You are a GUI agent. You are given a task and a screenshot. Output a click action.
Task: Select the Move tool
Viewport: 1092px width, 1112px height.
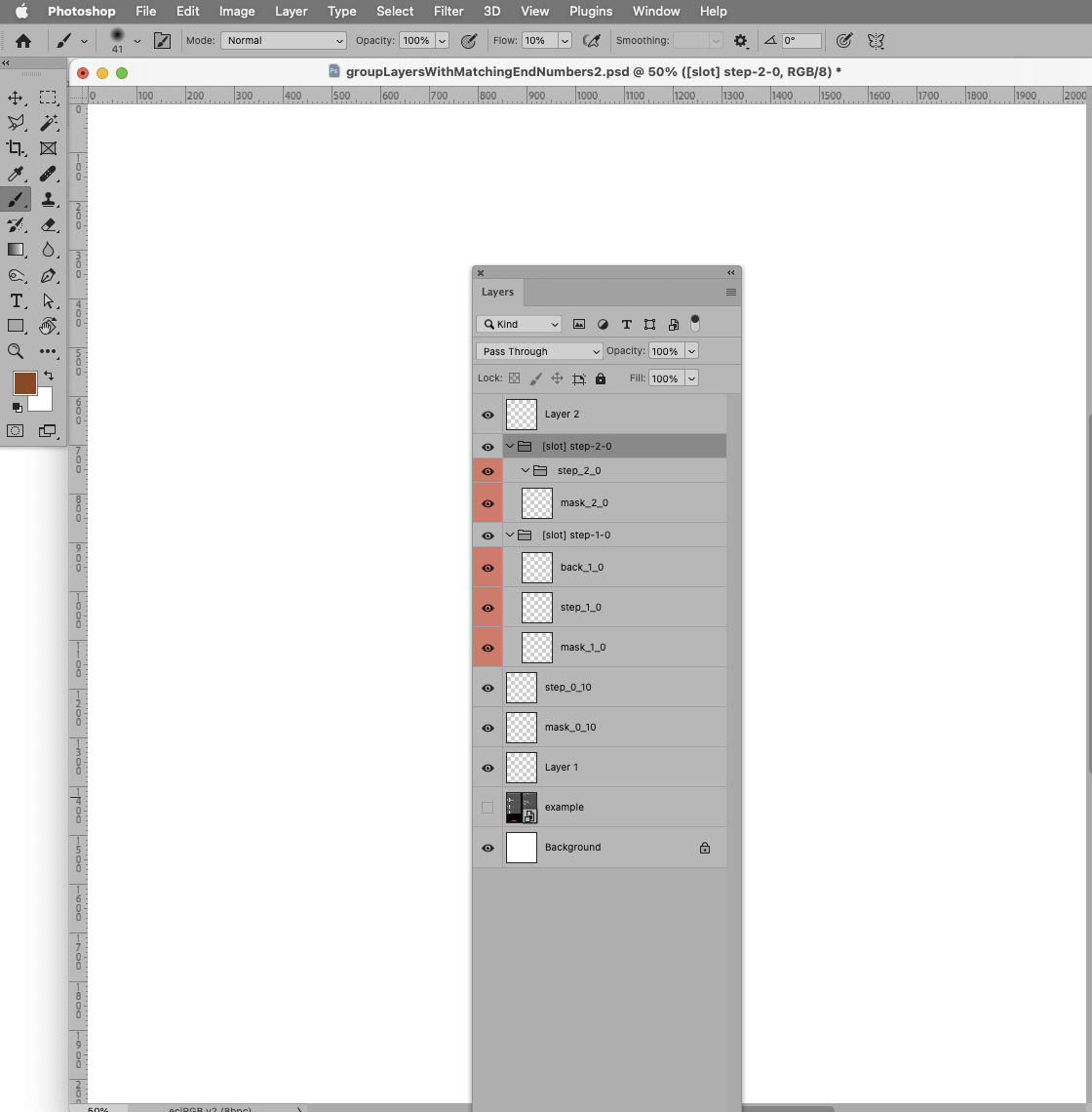coord(16,97)
